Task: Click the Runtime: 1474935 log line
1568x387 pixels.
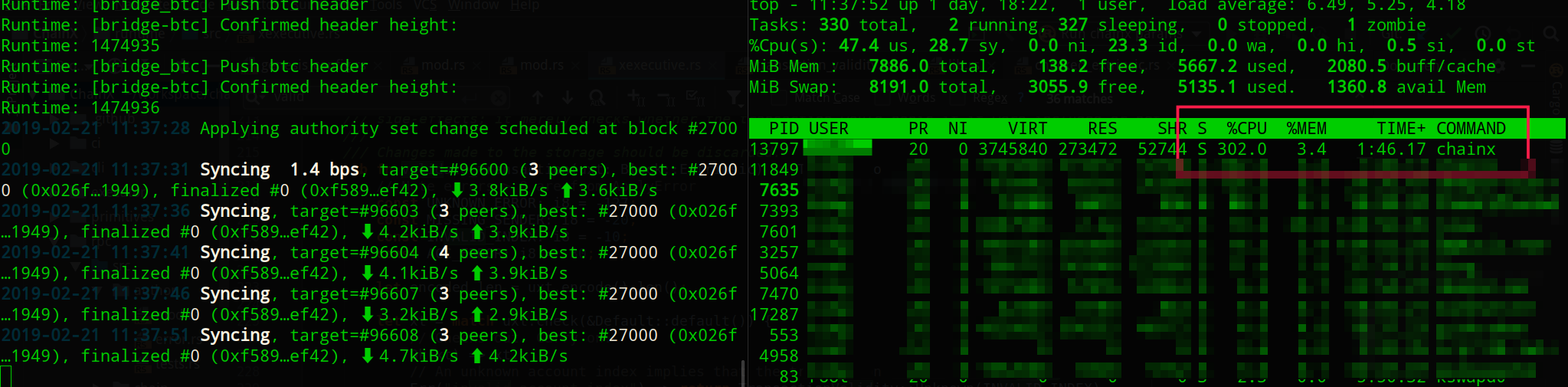Action: point(80,46)
